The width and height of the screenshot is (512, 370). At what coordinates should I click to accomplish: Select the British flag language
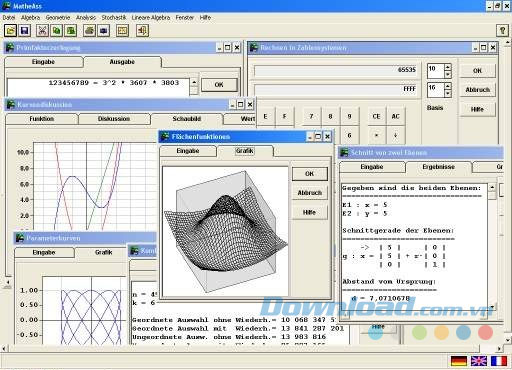(x=478, y=361)
